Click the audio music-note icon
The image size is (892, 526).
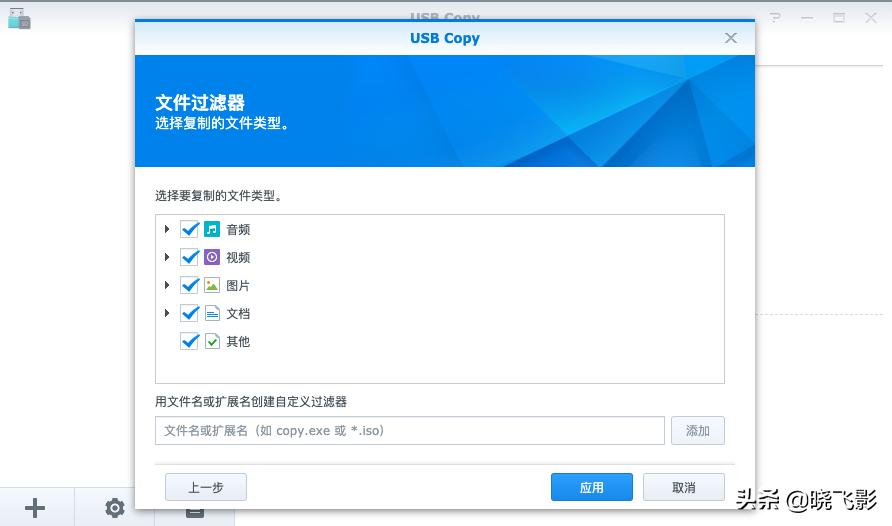click(x=212, y=229)
